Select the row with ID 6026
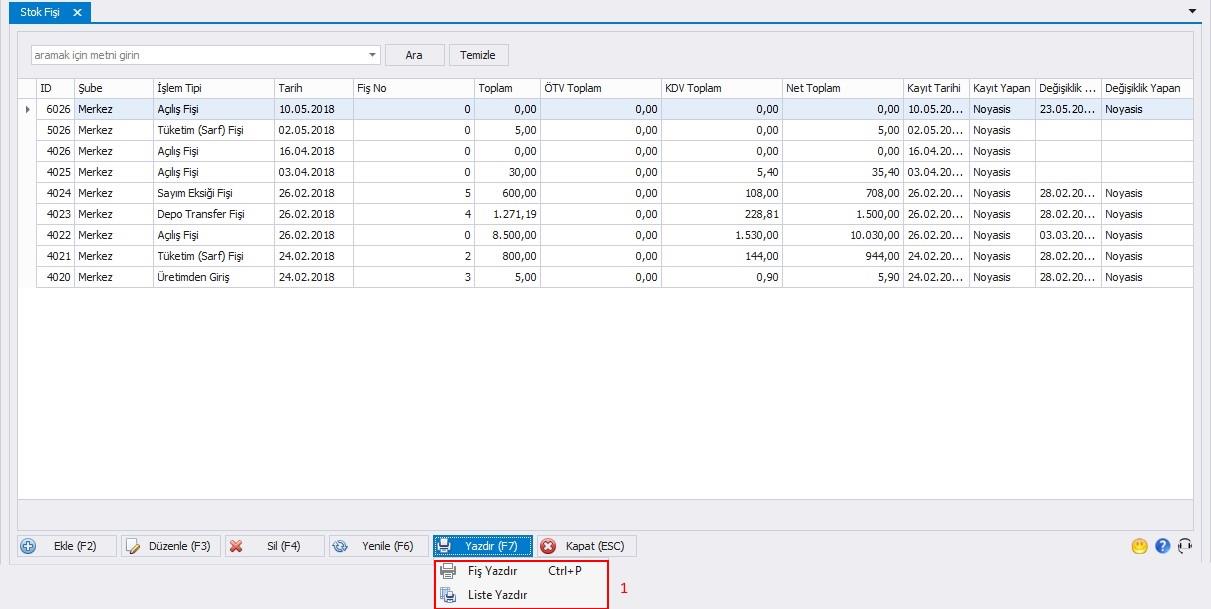The height and width of the screenshot is (609, 1211). pyautogui.click(x=606, y=109)
